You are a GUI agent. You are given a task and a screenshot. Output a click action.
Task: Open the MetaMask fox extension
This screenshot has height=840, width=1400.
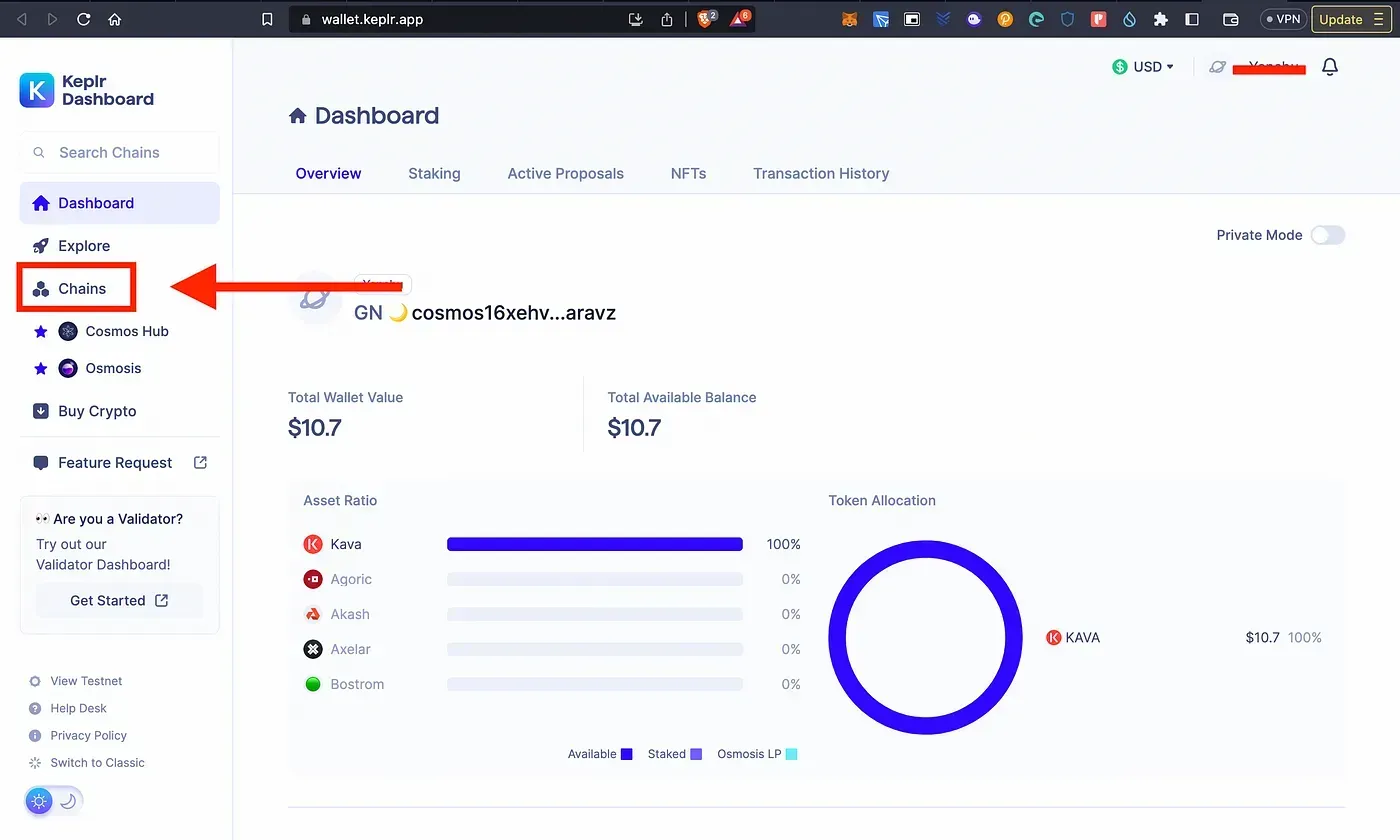coord(849,19)
